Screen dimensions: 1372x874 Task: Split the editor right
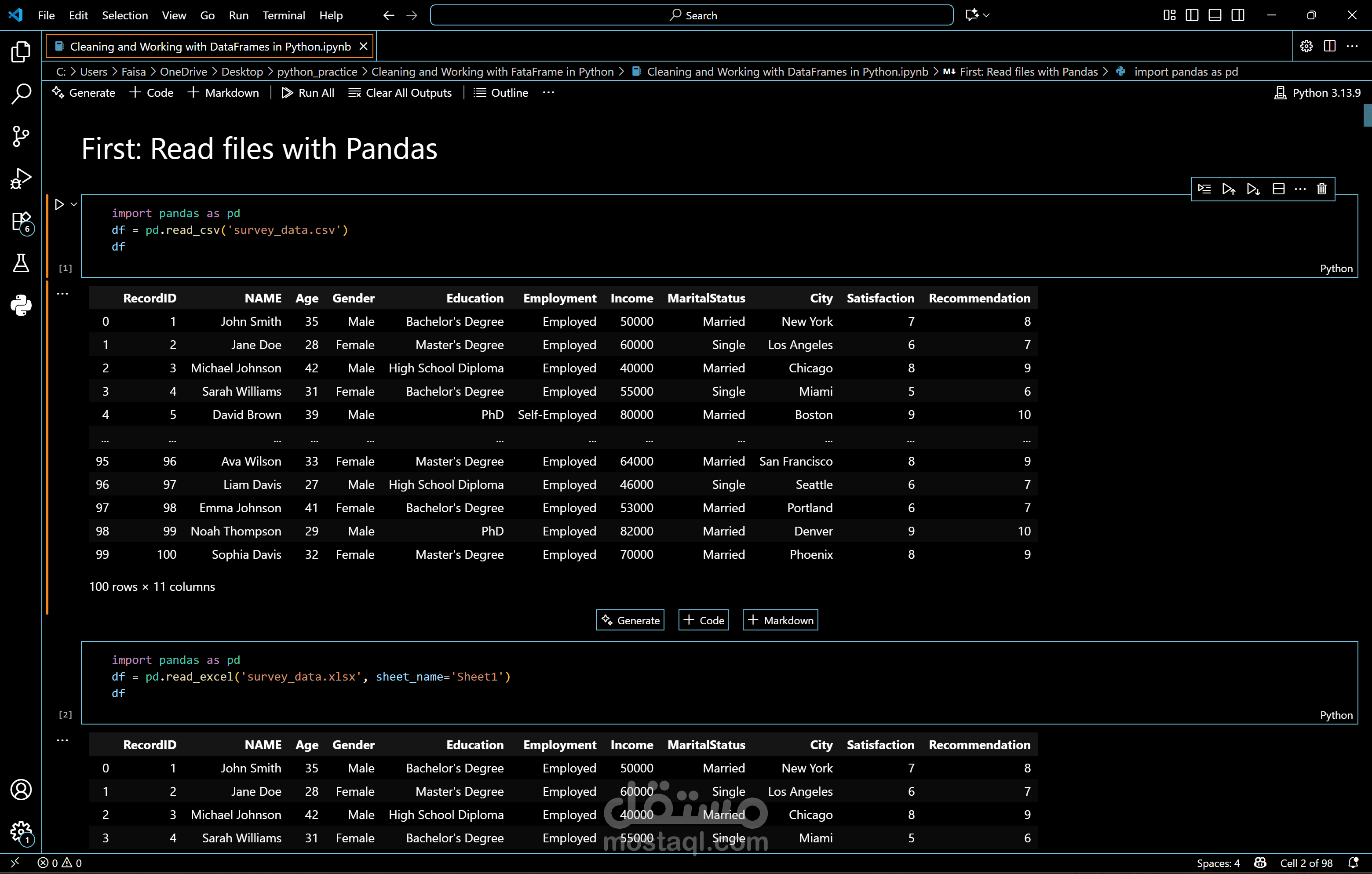[1329, 46]
